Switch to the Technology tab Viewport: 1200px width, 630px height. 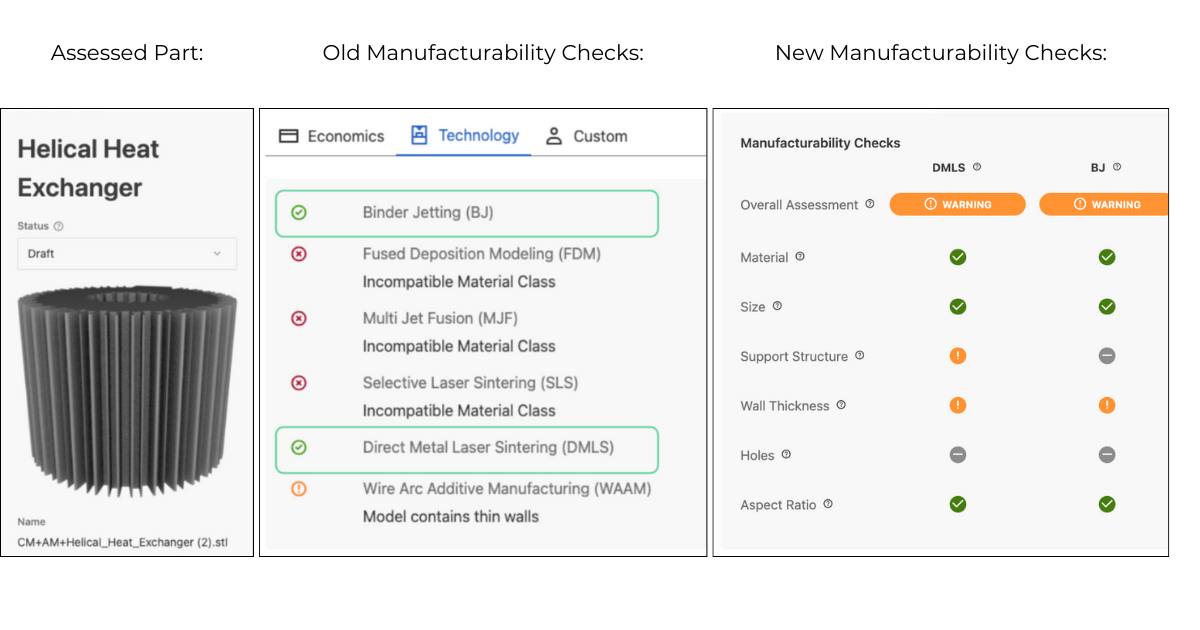(x=464, y=135)
